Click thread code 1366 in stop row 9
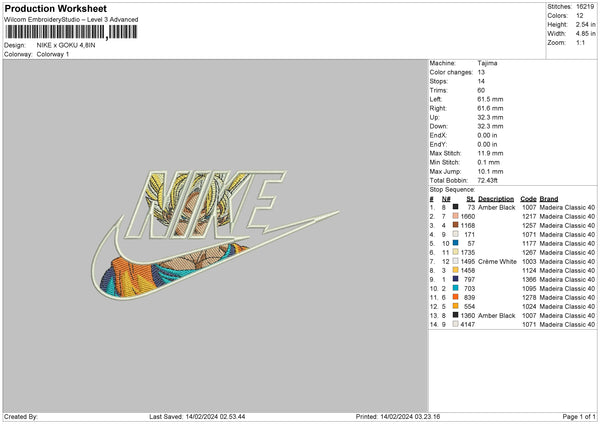600x424 pixels. point(529,280)
